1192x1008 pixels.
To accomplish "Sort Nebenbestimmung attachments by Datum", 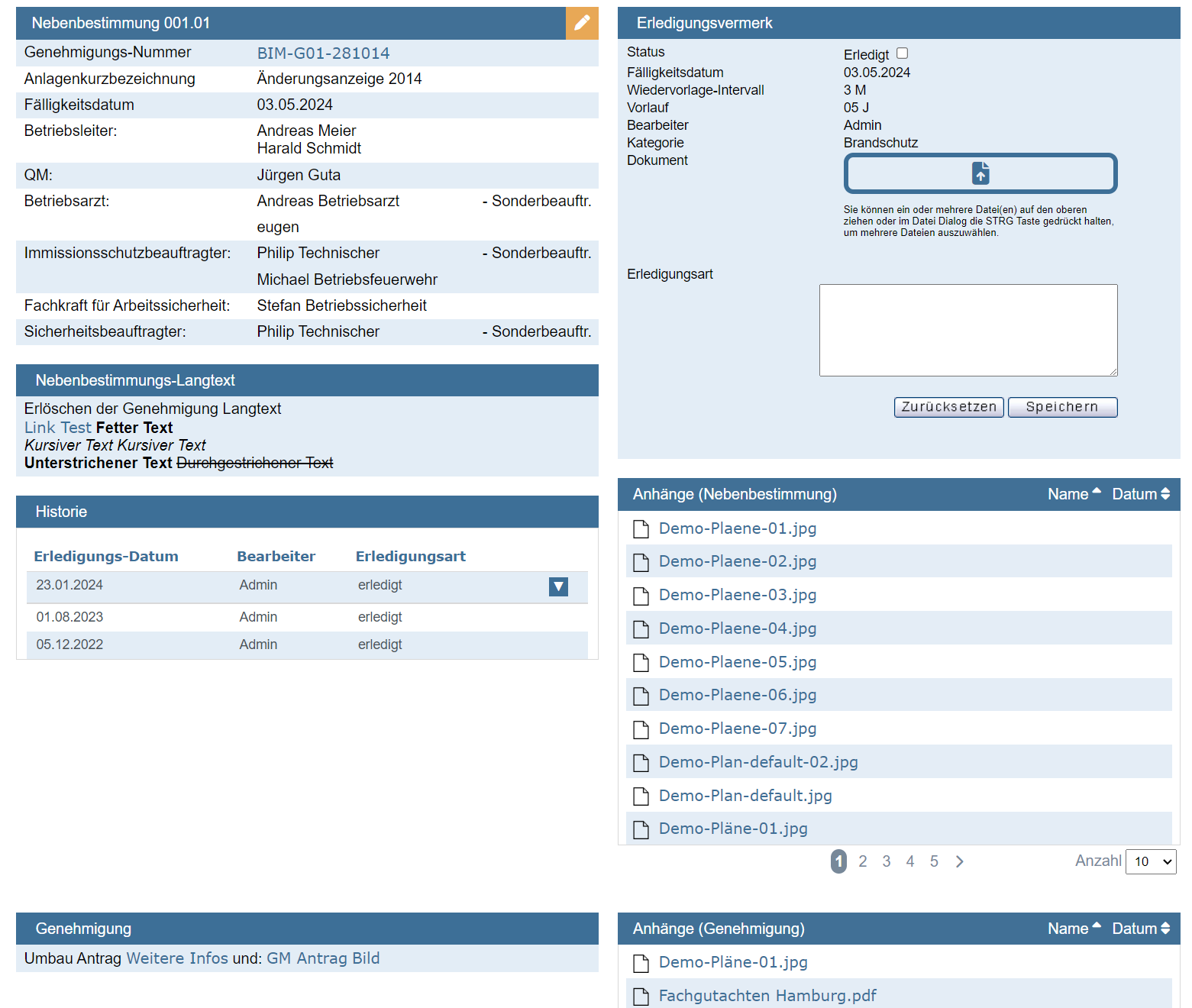I will 1140,494.
